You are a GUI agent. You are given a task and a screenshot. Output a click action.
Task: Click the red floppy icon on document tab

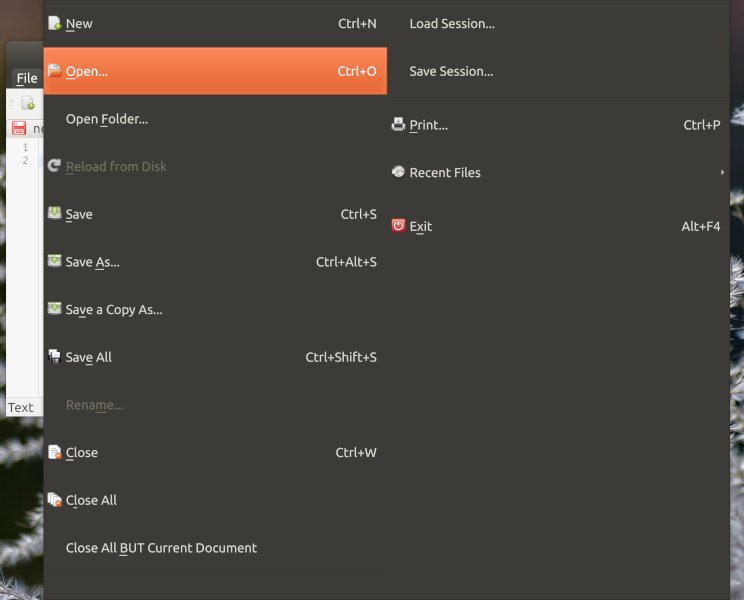click(x=19, y=128)
